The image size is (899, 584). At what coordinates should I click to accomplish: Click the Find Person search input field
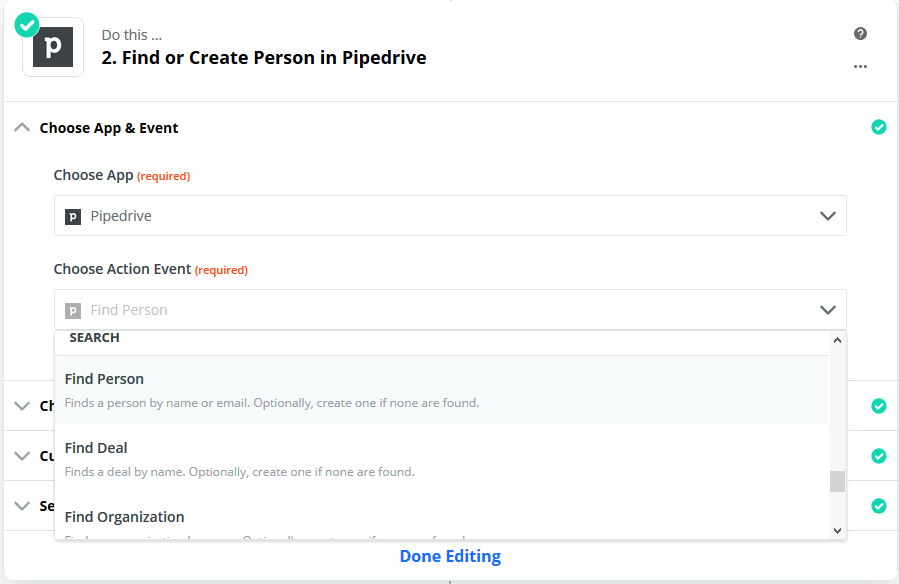coord(450,310)
